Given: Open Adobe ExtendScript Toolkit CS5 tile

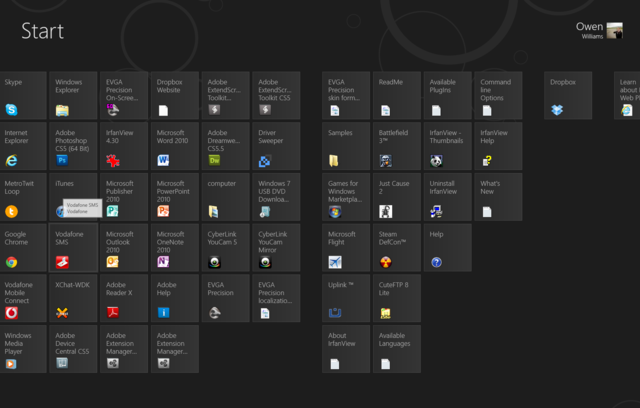Looking at the screenshot, I should tap(276, 95).
